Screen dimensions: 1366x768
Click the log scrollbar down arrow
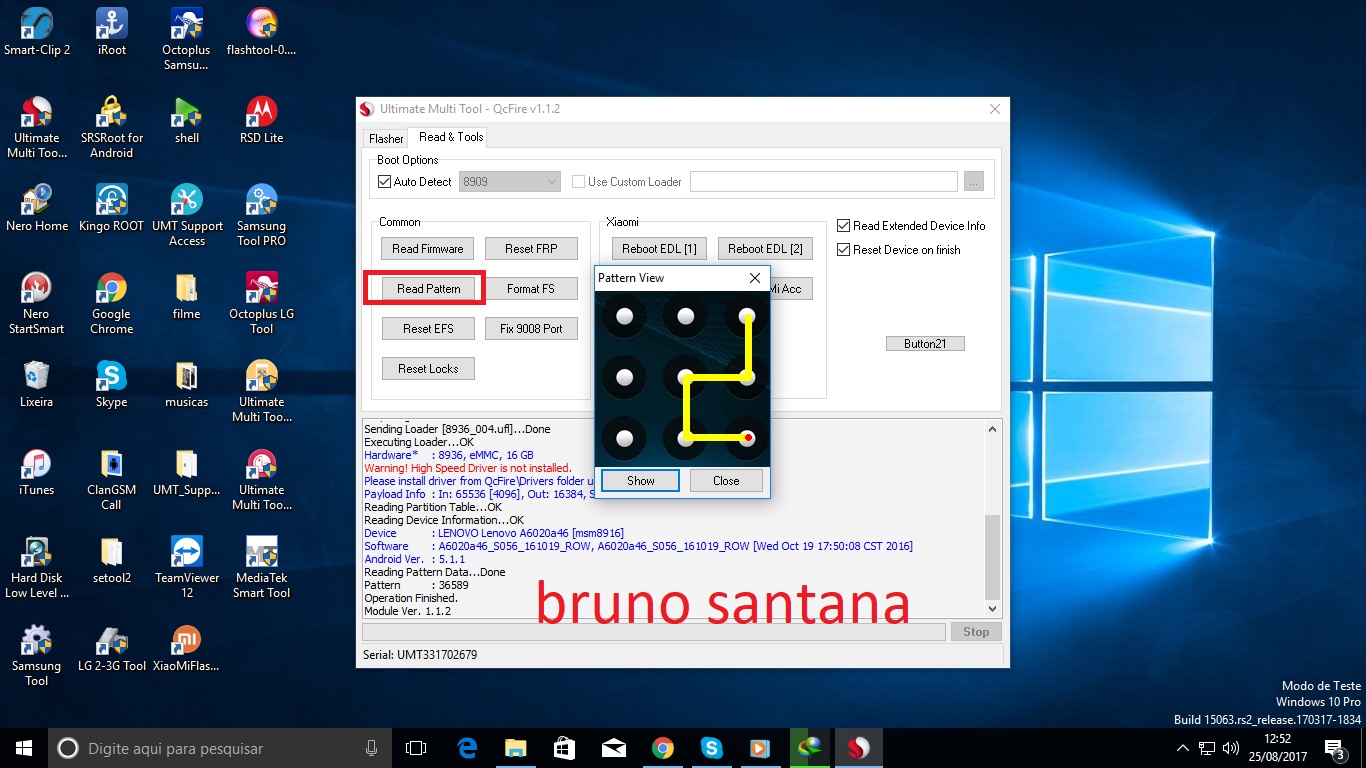pyautogui.click(x=992, y=608)
